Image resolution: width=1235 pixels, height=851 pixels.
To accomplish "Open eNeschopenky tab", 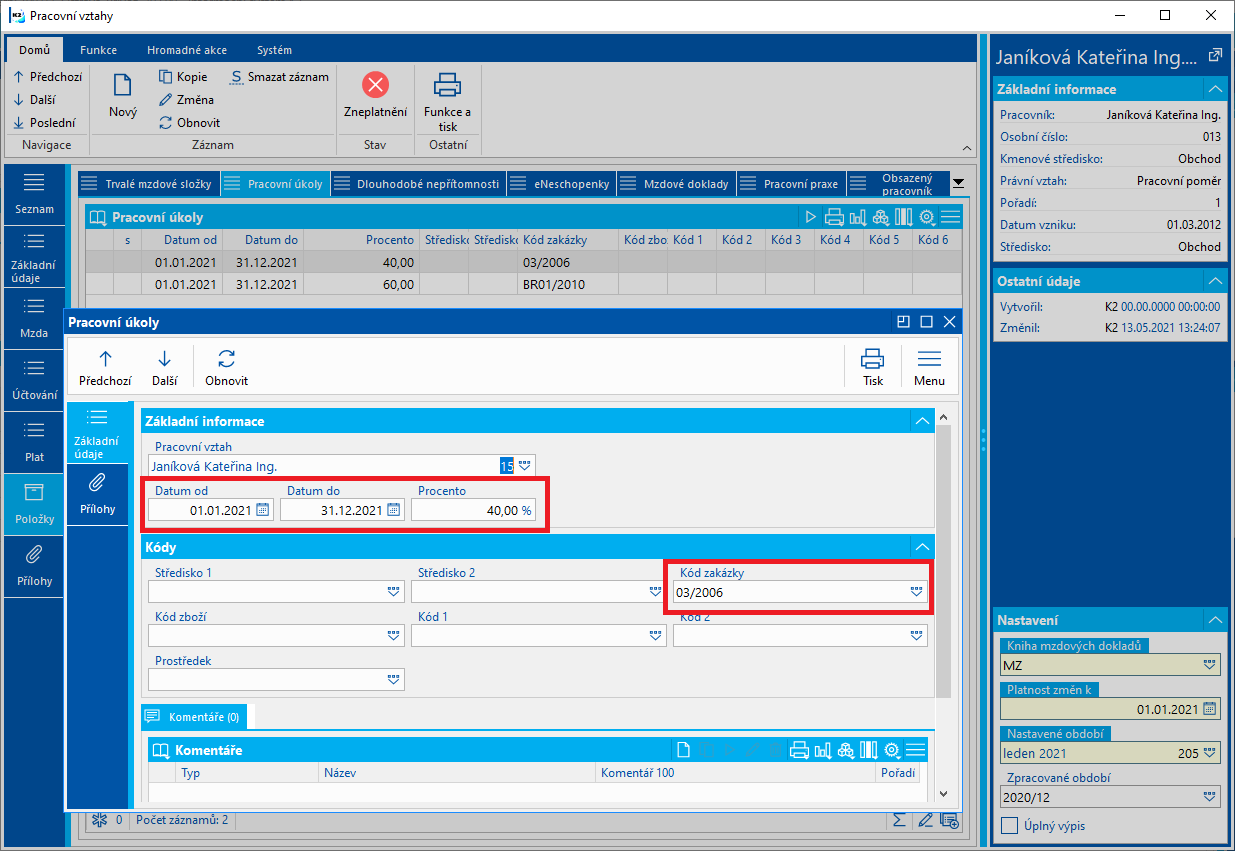I will point(561,184).
